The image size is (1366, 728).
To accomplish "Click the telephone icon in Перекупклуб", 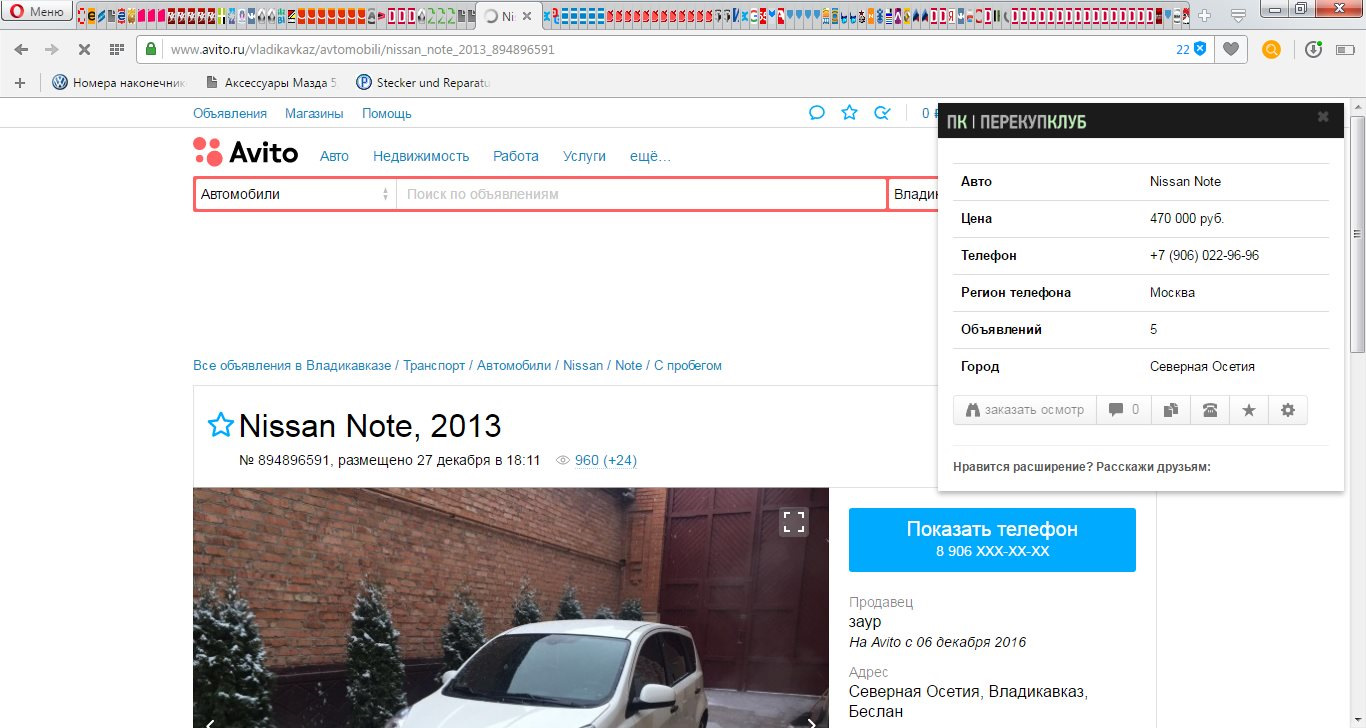I will pos(1210,410).
